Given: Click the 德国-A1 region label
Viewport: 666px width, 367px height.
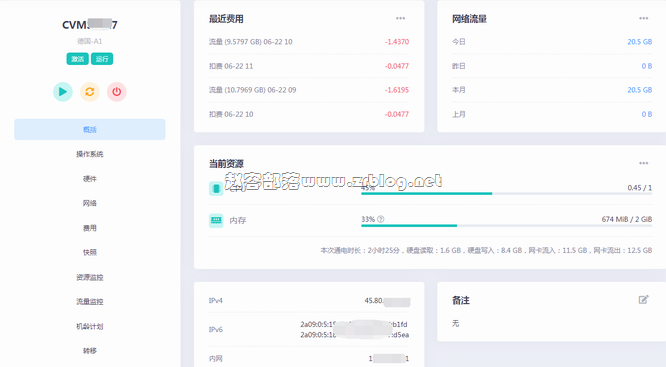Looking at the screenshot, I should coord(90,41).
